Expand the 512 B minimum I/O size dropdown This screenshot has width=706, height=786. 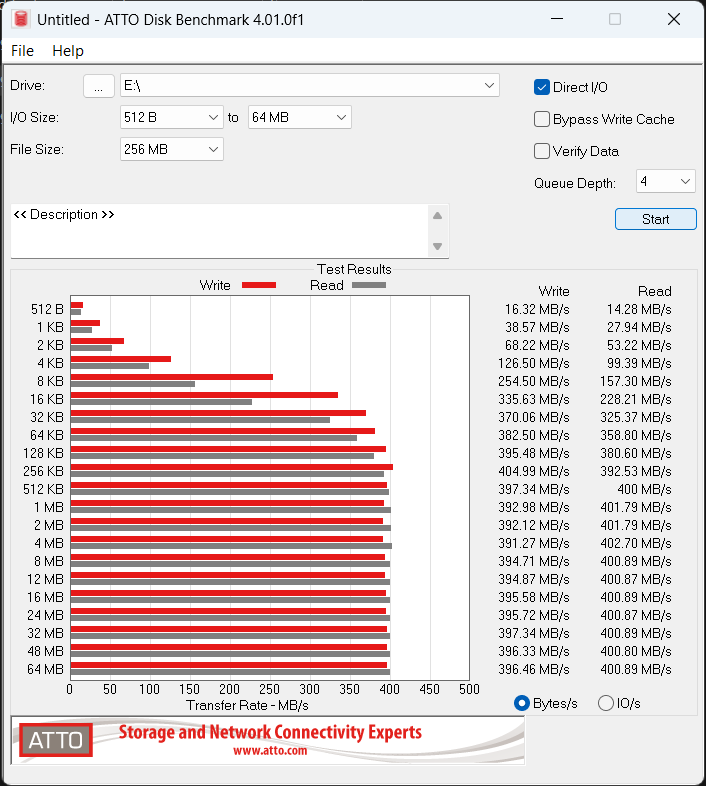coord(213,118)
